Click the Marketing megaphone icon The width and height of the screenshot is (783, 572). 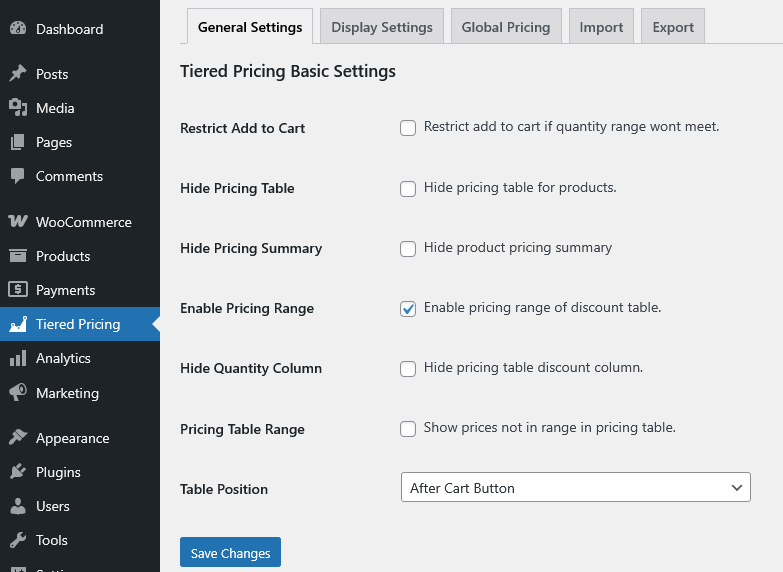tap(18, 393)
